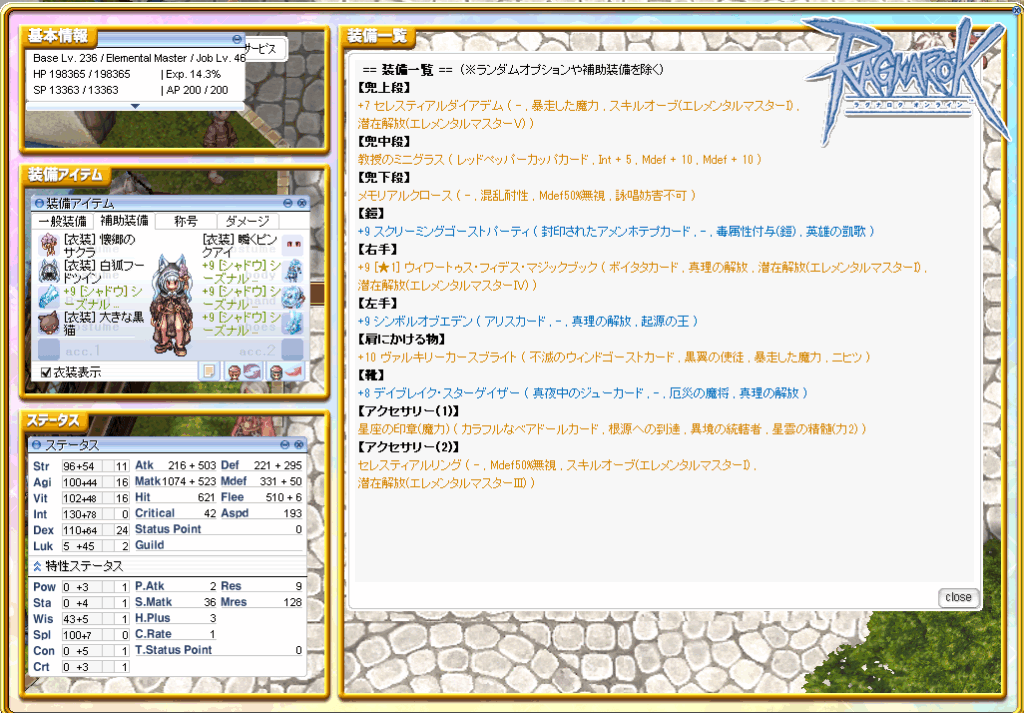The height and width of the screenshot is (713, 1024).
Task: Click the メモリアルクロース lower headgear entry
Action: point(526,195)
